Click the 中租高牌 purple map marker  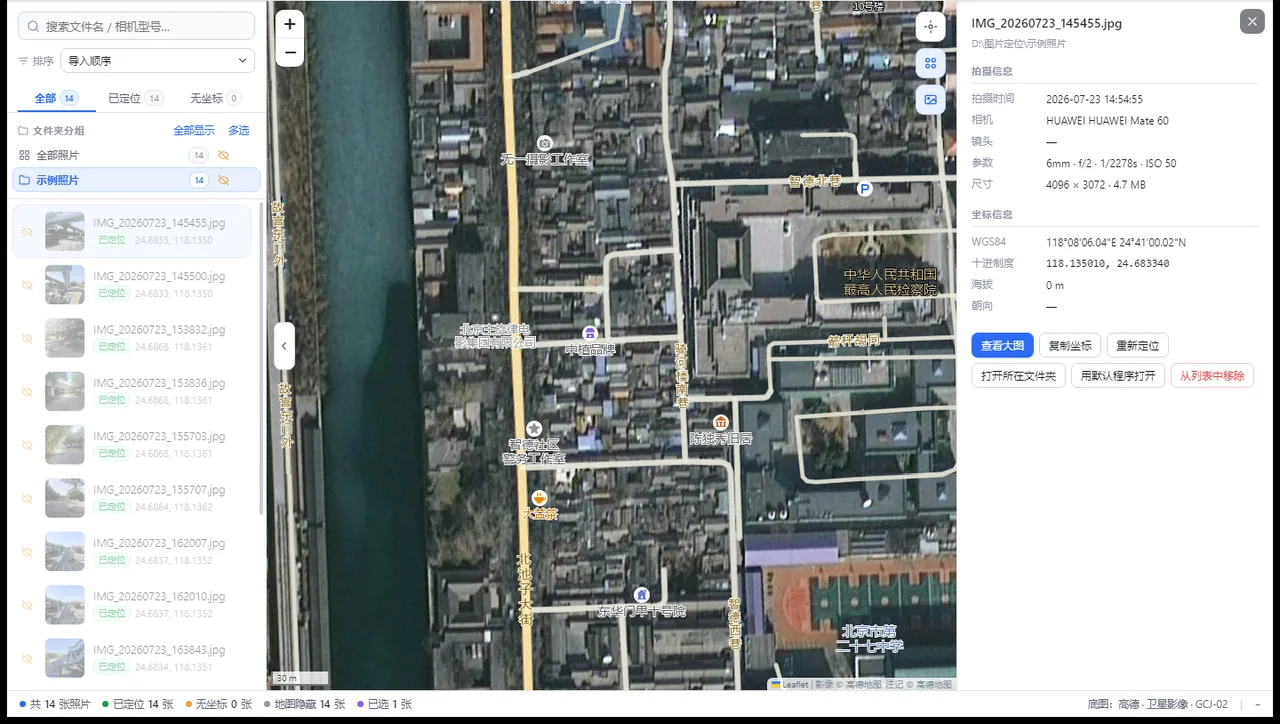pyautogui.click(x=590, y=333)
